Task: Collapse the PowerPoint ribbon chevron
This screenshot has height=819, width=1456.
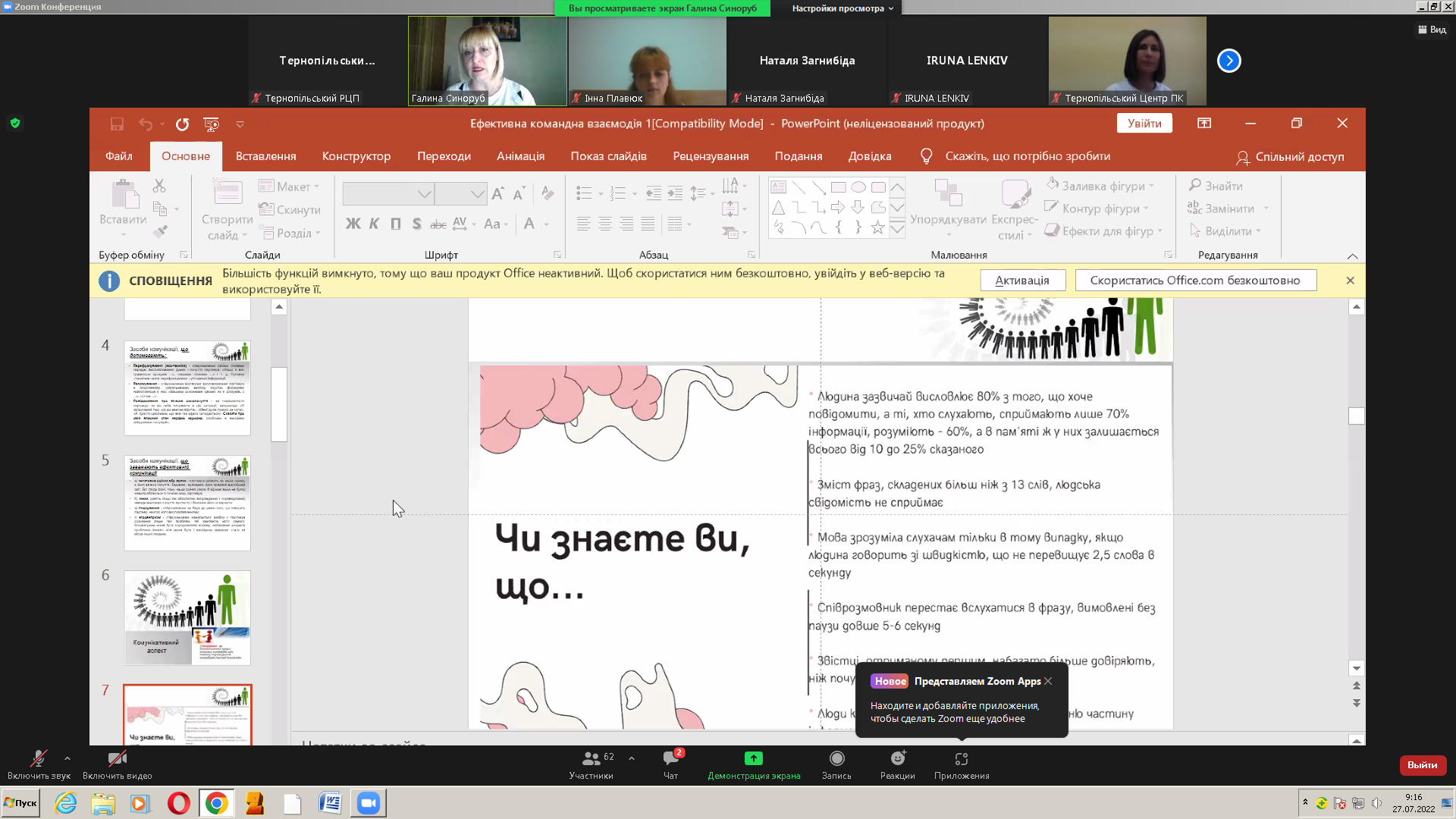Action: 1352,256
